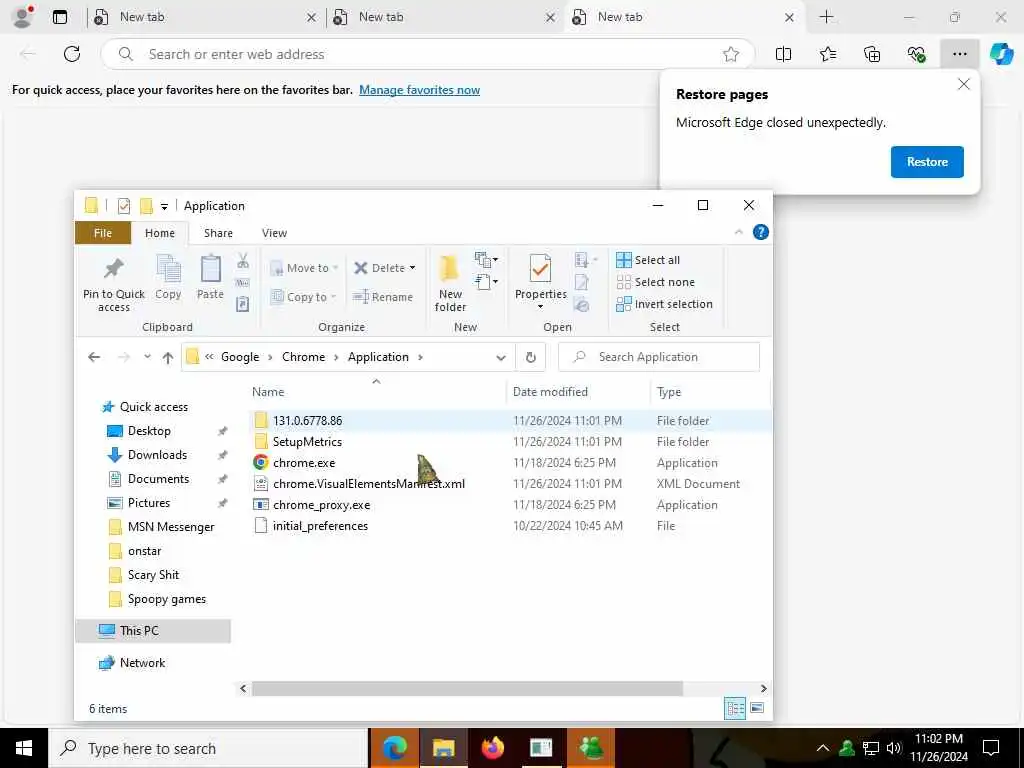Click Google in the address breadcrumb
The image size is (1024, 768).
[x=240, y=357]
